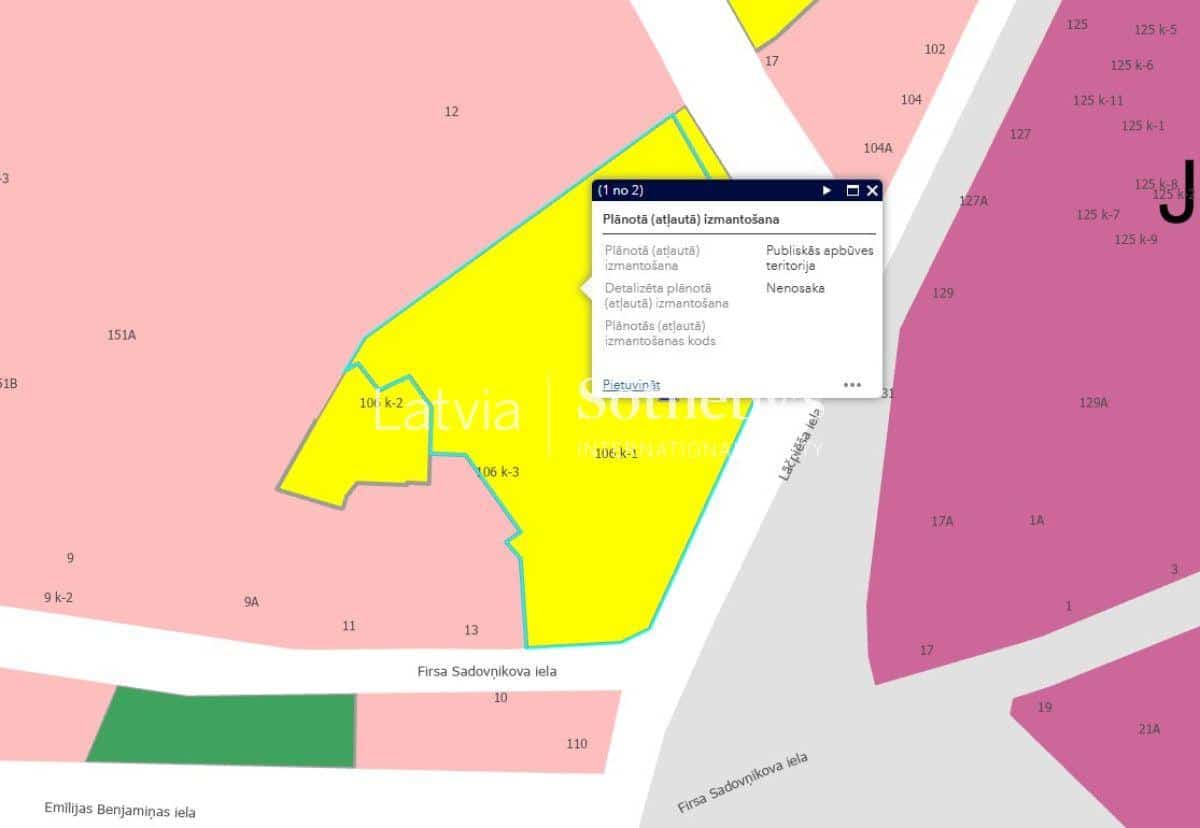Click the Pietuvināt zoom-to link

(631, 385)
